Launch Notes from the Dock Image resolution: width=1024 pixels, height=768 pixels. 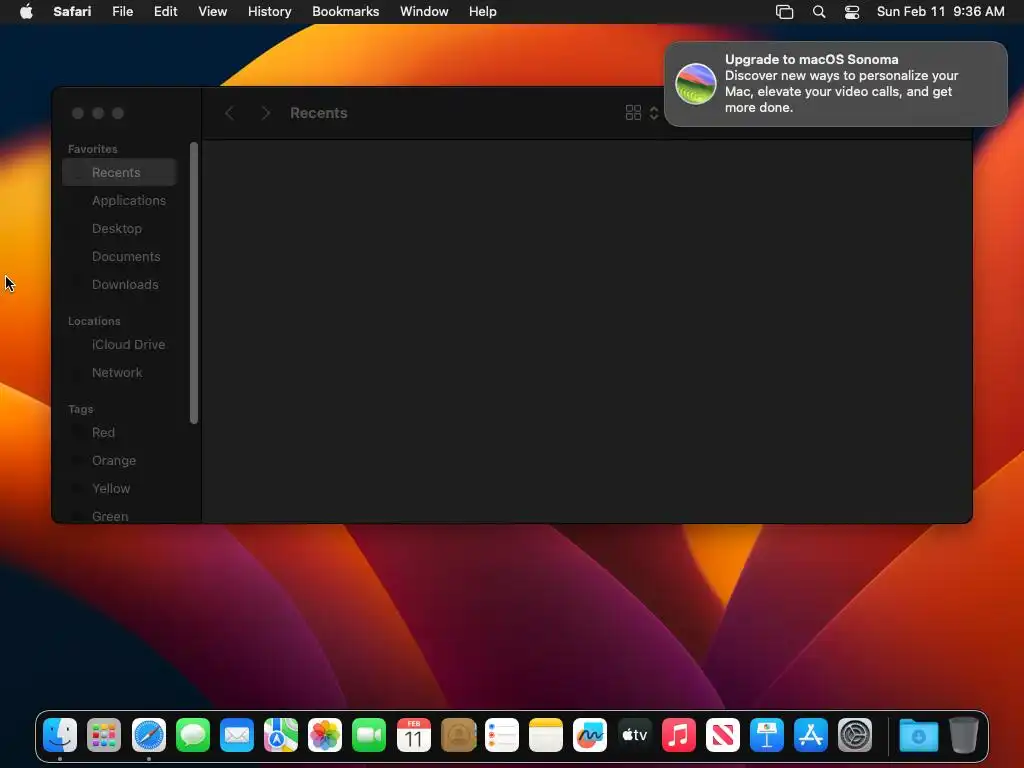546,735
